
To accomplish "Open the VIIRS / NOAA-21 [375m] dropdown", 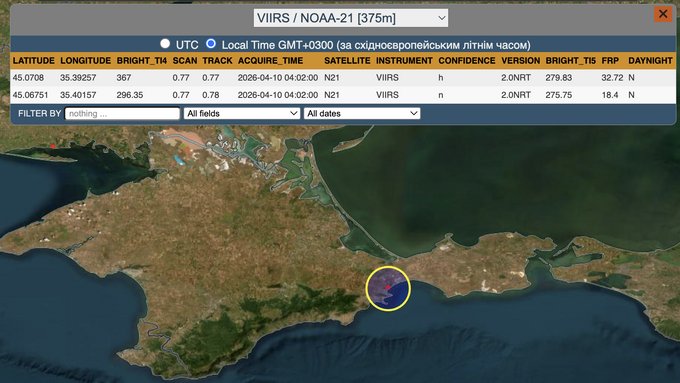I will pos(351,18).
